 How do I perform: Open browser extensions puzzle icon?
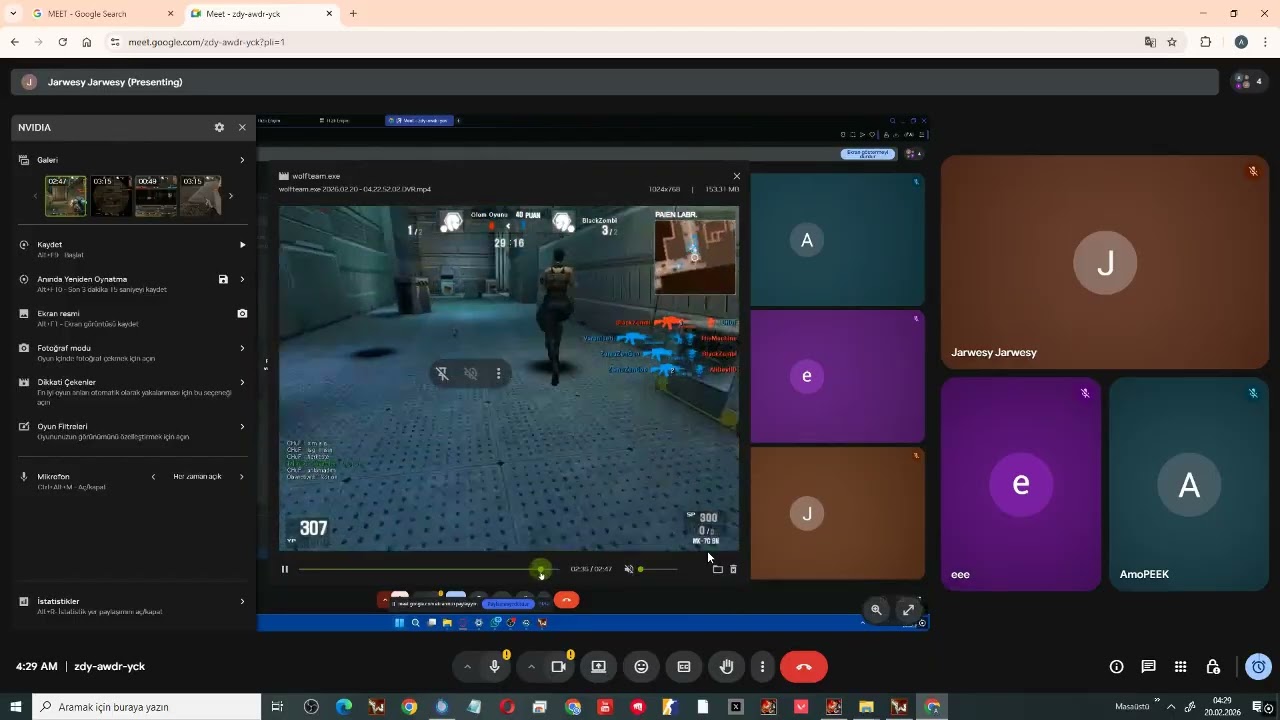tap(1205, 42)
